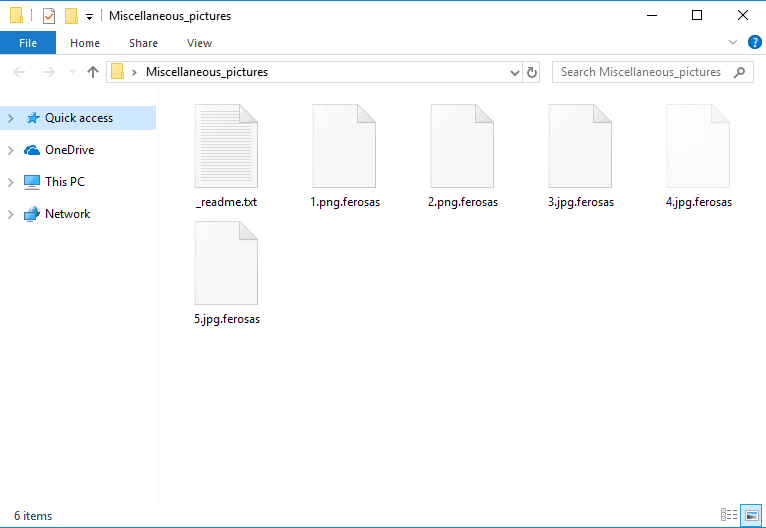Click the 5.jpg.ferosas file name
766x528 pixels.
tap(227, 319)
